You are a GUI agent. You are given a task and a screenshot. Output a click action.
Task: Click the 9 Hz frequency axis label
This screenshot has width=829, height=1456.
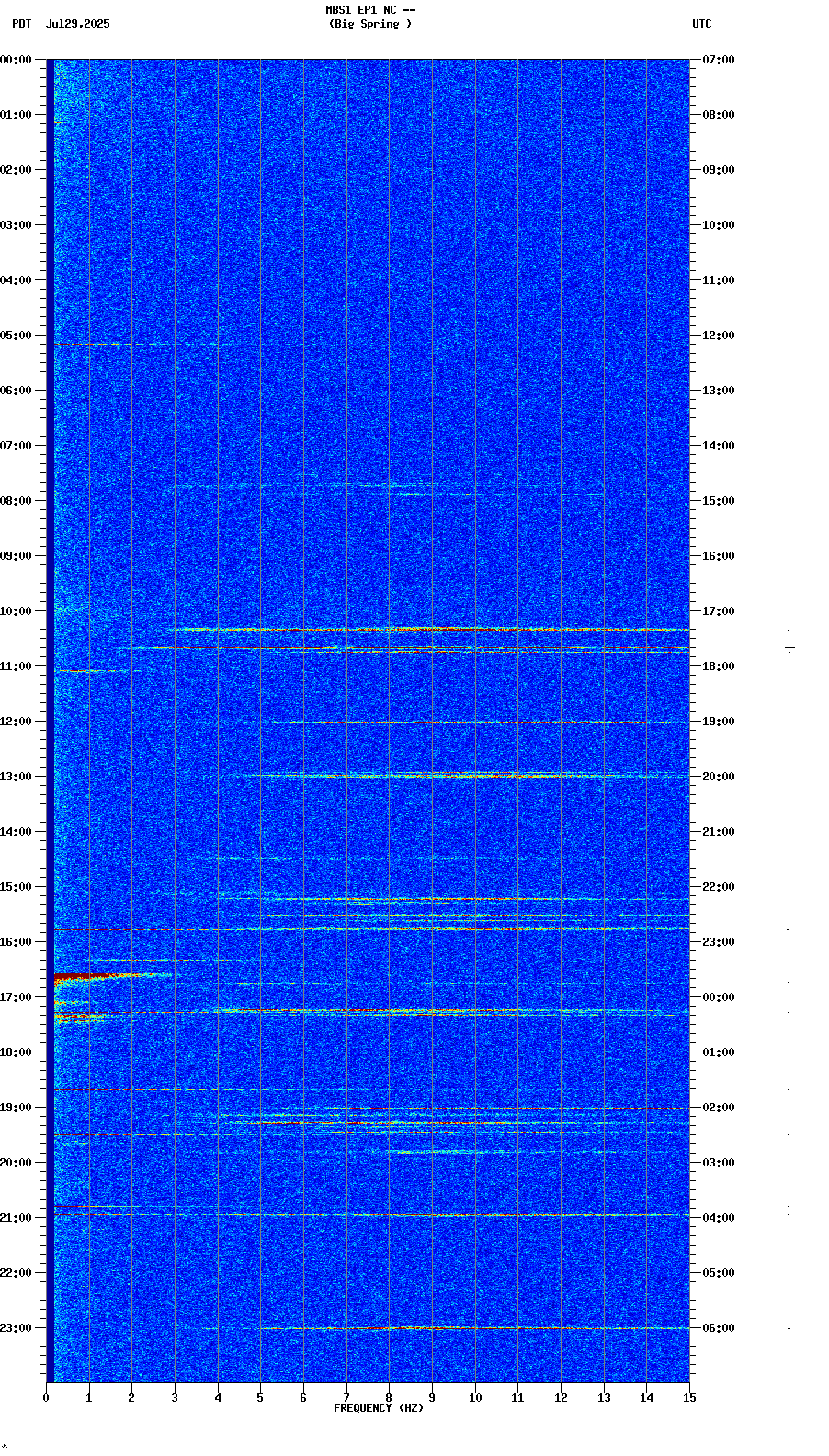432,1398
